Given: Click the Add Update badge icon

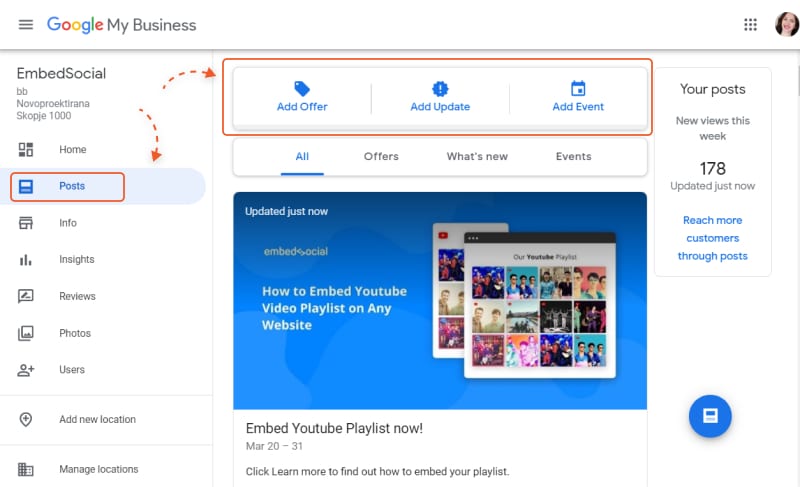Looking at the screenshot, I should [440, 88].
